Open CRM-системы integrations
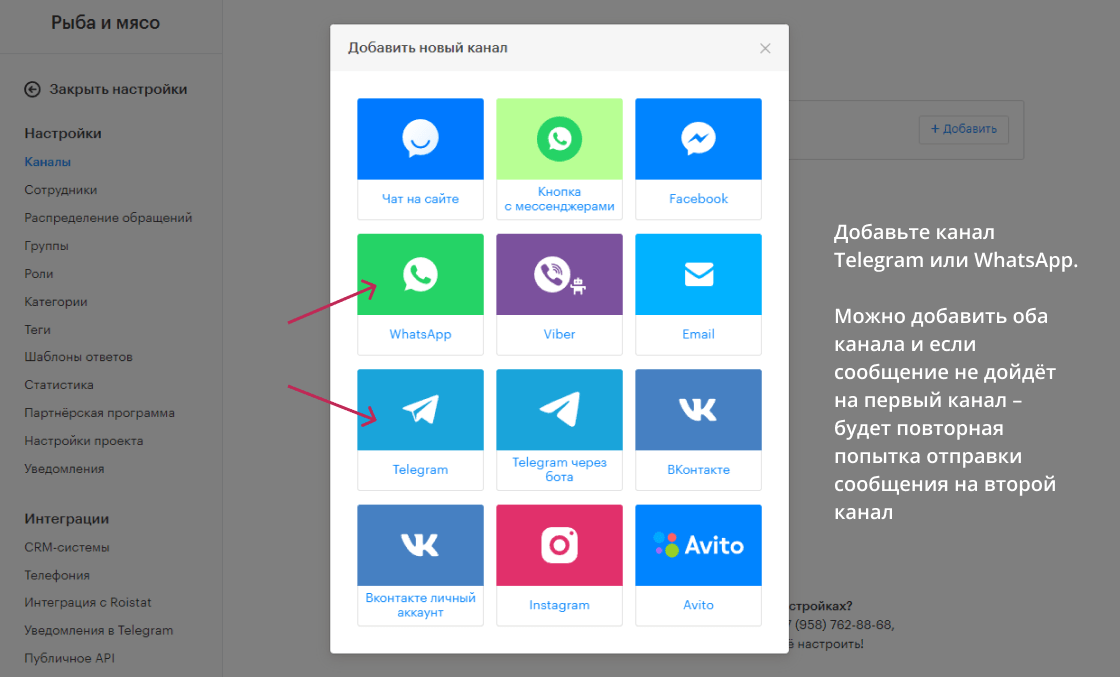 66,547
